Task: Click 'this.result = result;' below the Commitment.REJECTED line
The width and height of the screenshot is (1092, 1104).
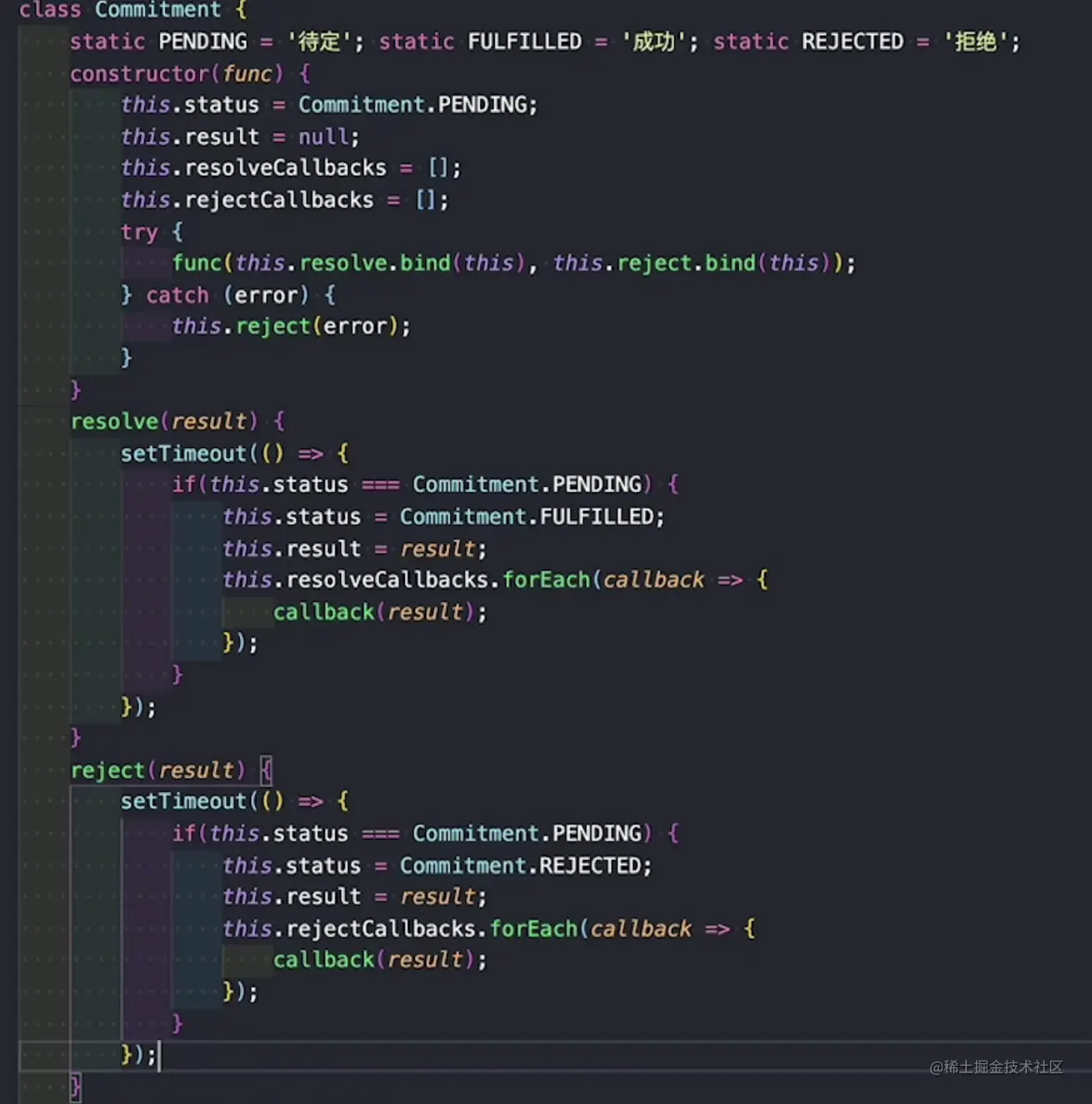Action: click(x=354, y=896)
